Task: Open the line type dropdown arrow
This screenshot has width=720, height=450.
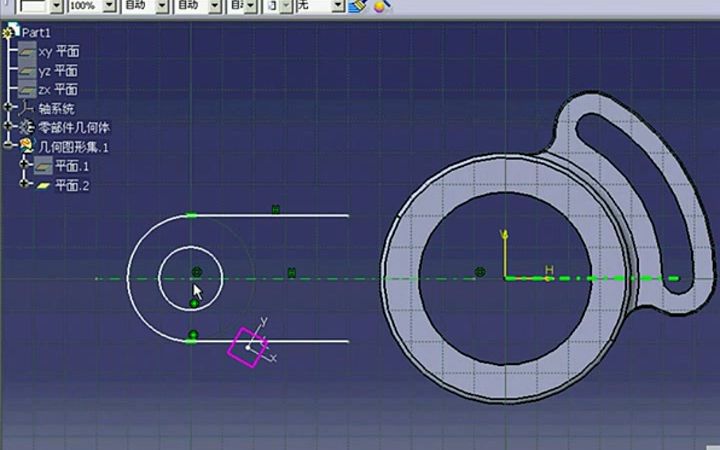Action: pyautogui.click(x=250, y=6)
